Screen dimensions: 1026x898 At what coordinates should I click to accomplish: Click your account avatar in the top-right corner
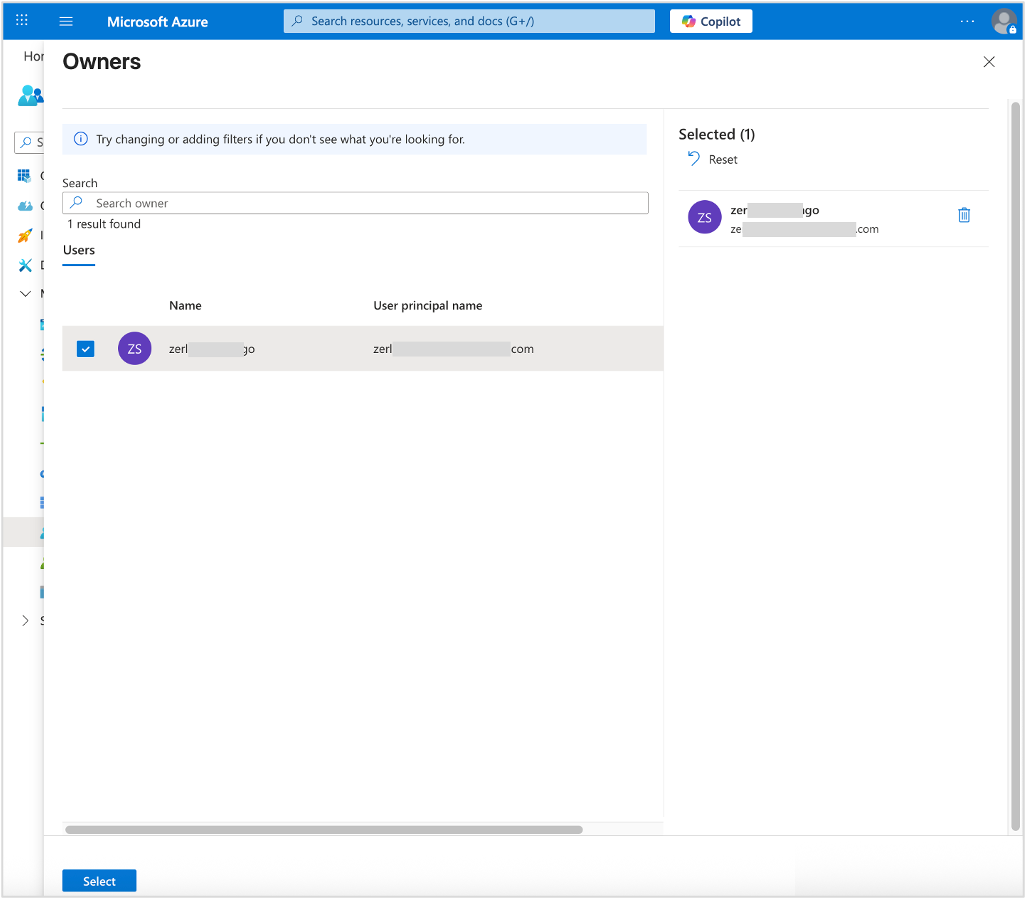(1003, 21)
